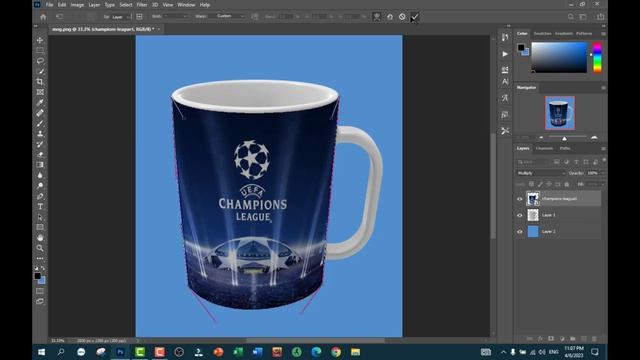
Task: Cancel the transform with the circle-slash icon
Action: [402, 17]
